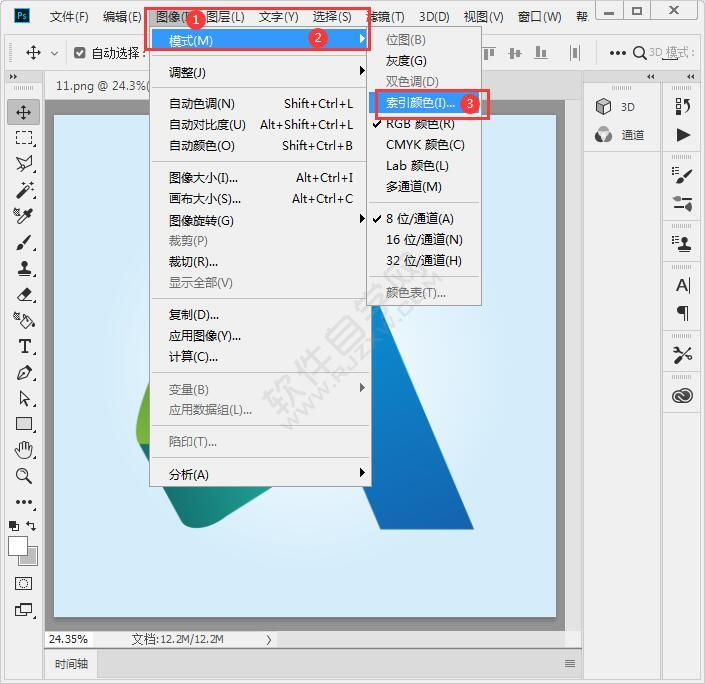Open options bar overflow three dots
Screen dimensions: 705x684
click(x=617, y=53)
